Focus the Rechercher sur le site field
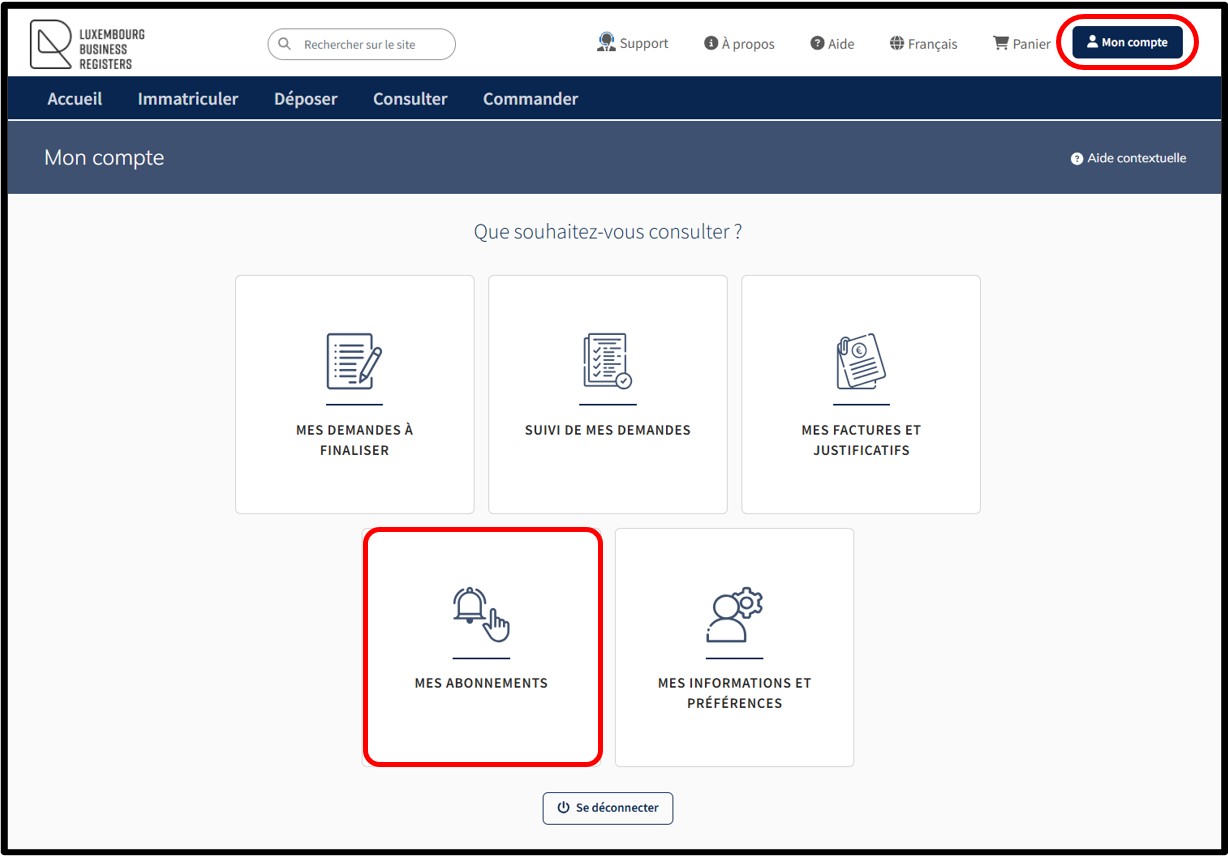This screenshot has width=1228, height=856. [370, 44]
